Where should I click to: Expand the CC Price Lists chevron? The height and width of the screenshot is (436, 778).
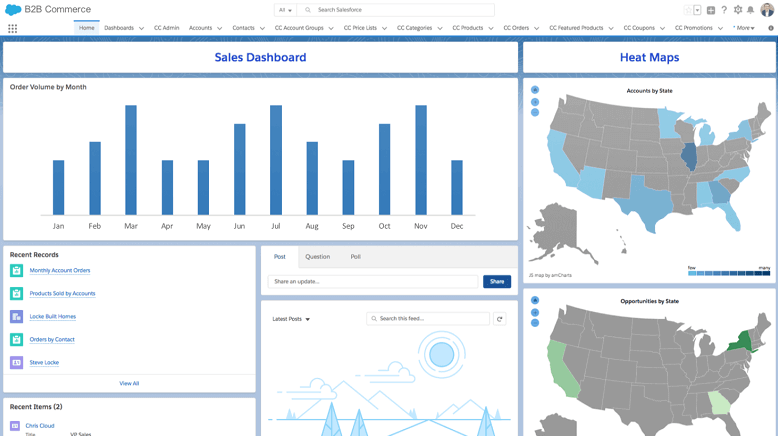click(x=385, y=28)
